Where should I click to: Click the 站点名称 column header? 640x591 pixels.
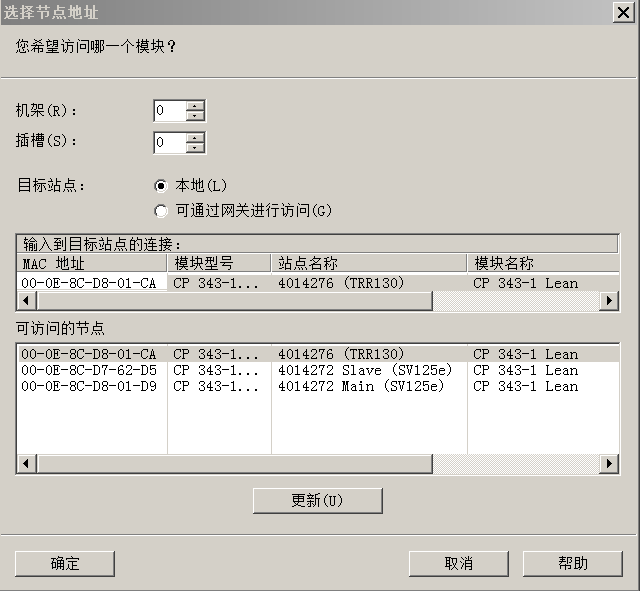[x=369, y=263]
